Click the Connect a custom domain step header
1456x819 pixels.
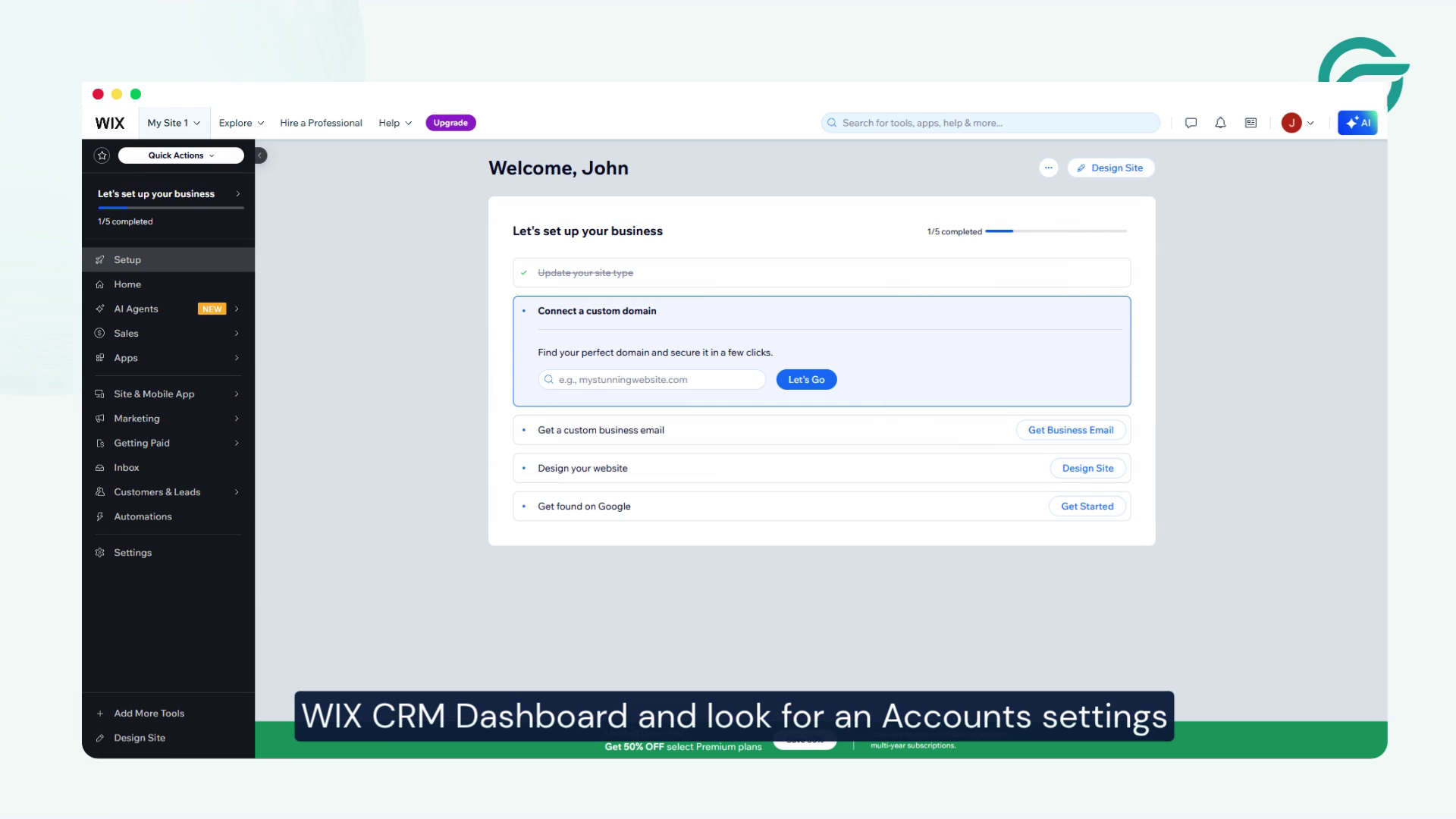597,311
